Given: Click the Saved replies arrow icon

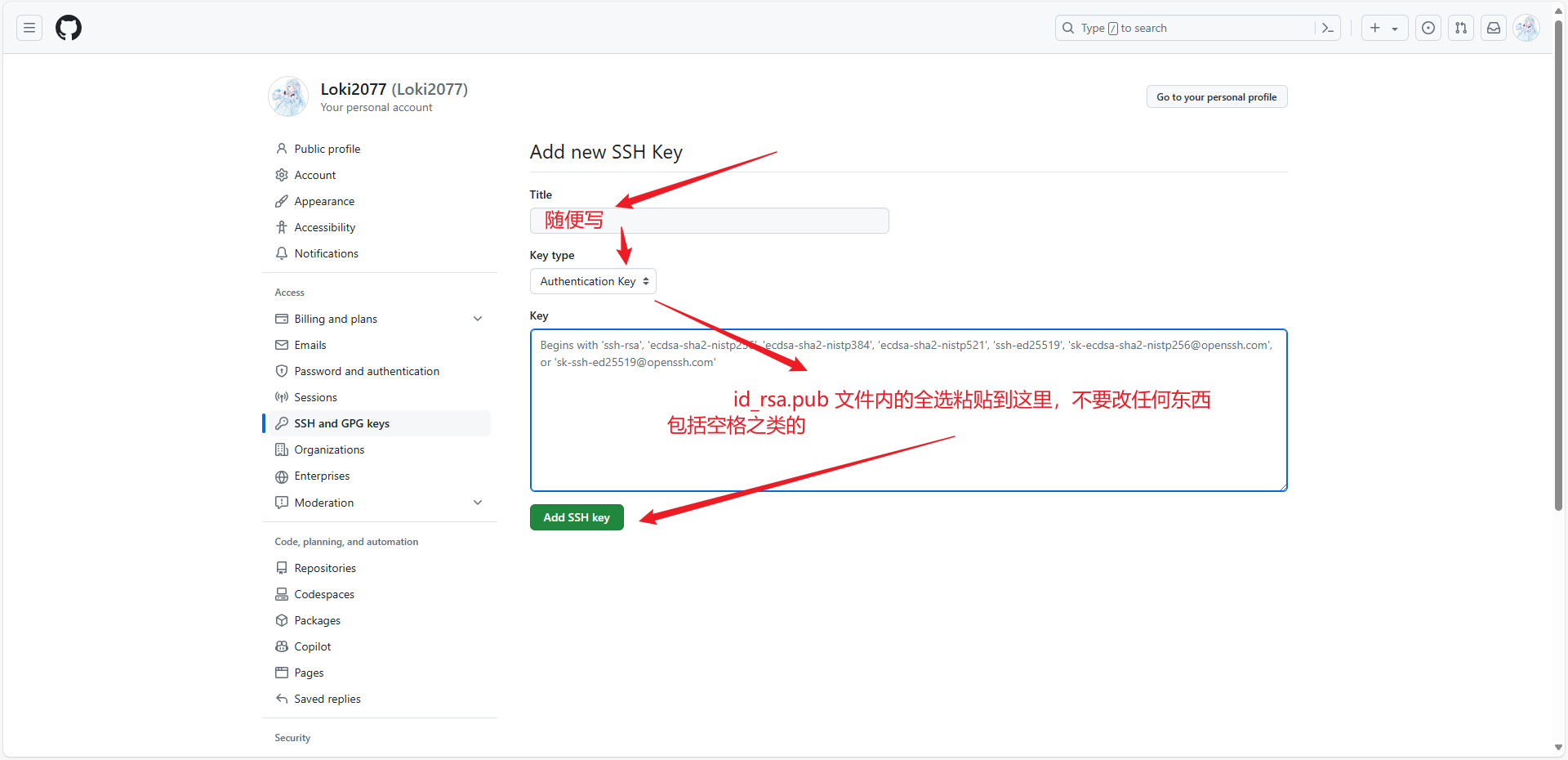Looking at the screenshot, I should click(282, 699).
